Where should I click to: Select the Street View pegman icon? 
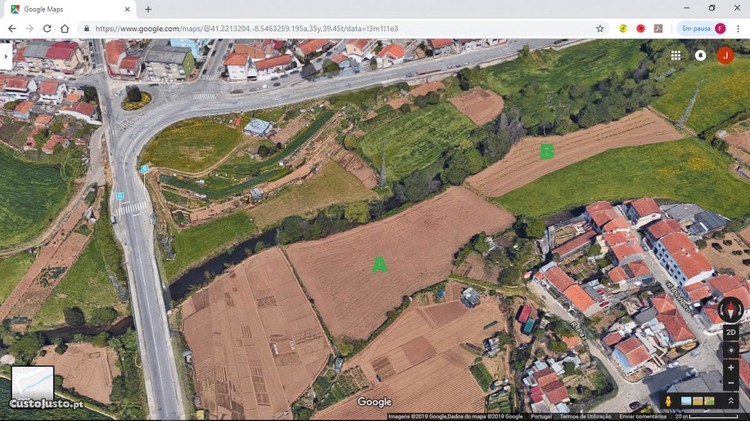pyautogui.click(x=668, y=401)
